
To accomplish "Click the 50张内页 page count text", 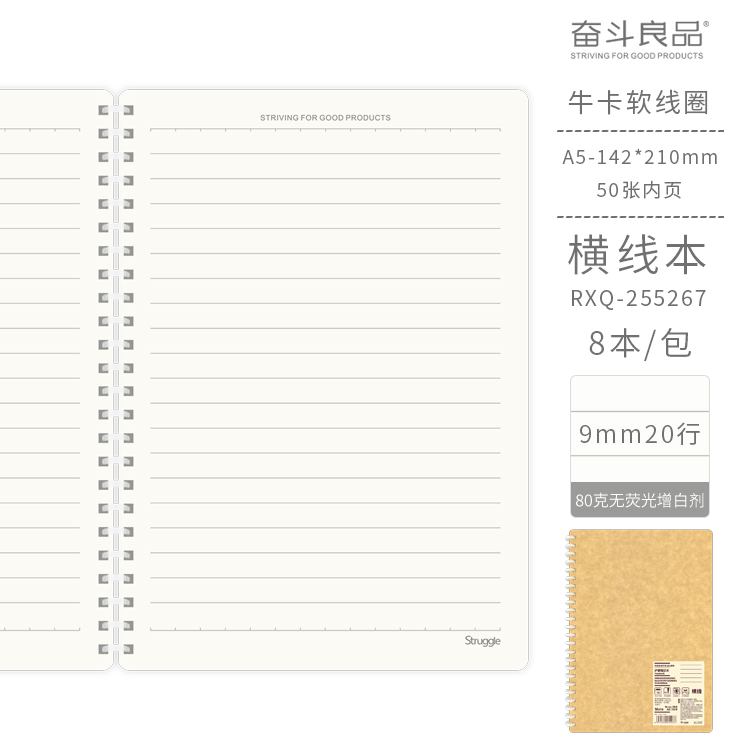I will [639, 190].
